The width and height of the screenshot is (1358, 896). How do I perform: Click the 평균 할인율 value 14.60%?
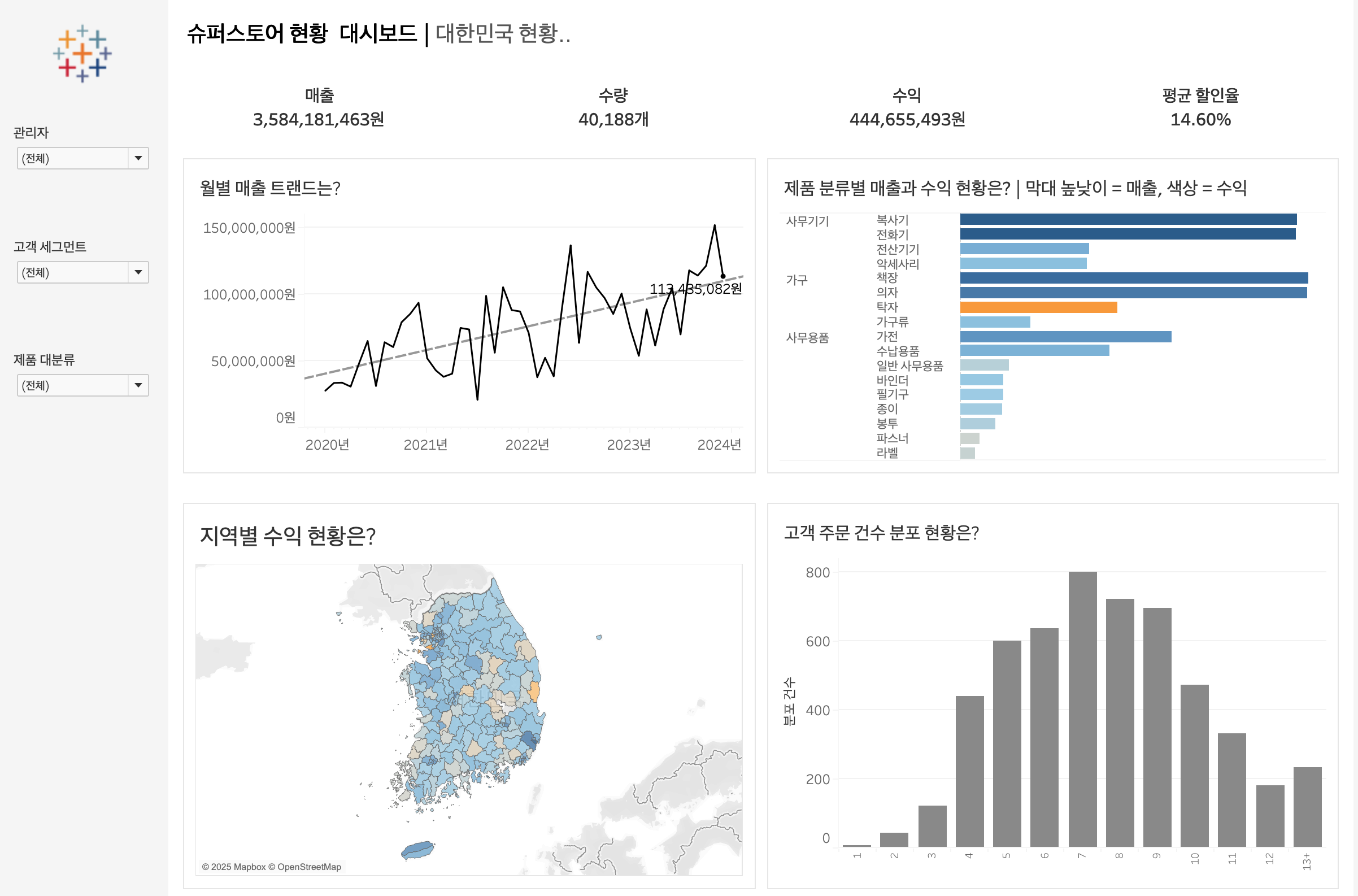click(1200, 120)
